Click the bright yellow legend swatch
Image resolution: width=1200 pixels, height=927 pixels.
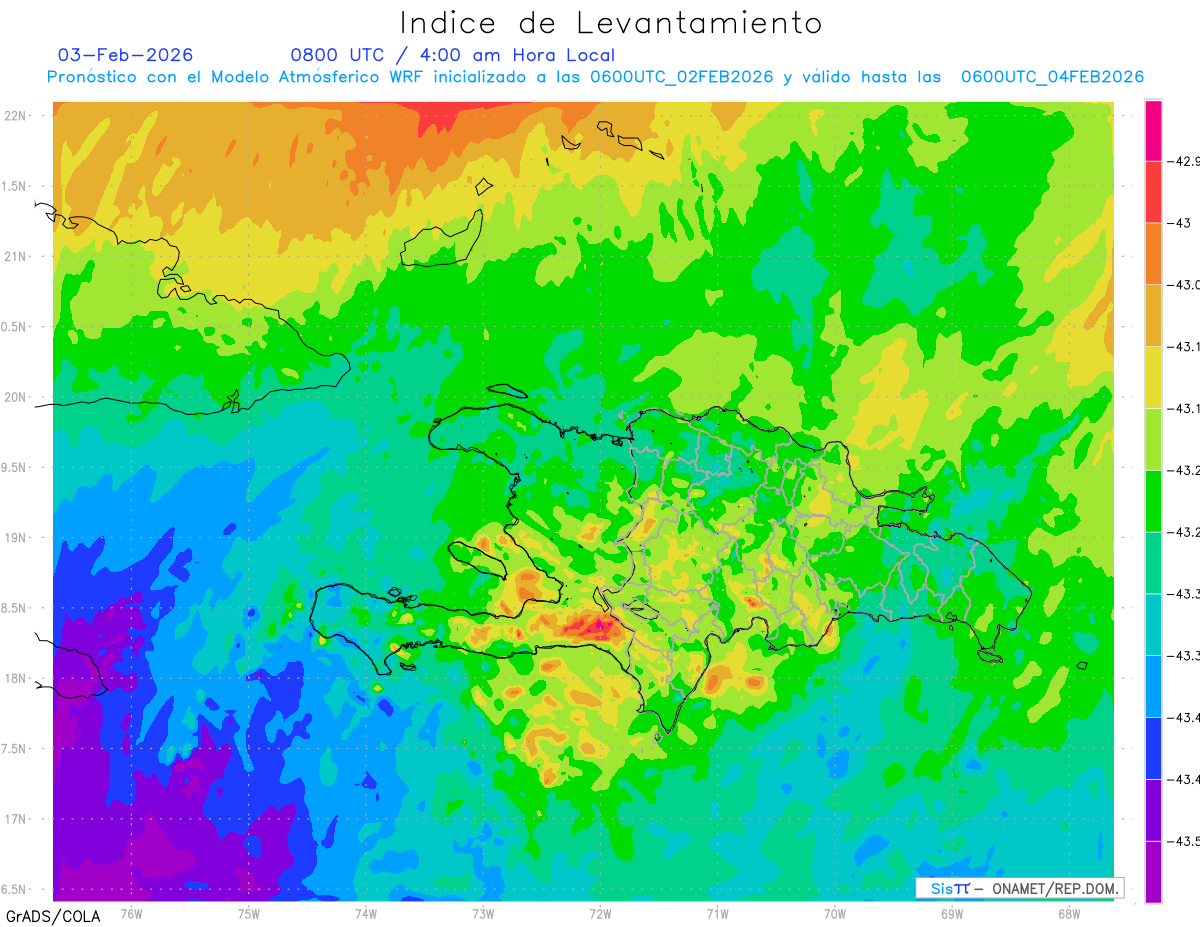(x=1153, y=377)
